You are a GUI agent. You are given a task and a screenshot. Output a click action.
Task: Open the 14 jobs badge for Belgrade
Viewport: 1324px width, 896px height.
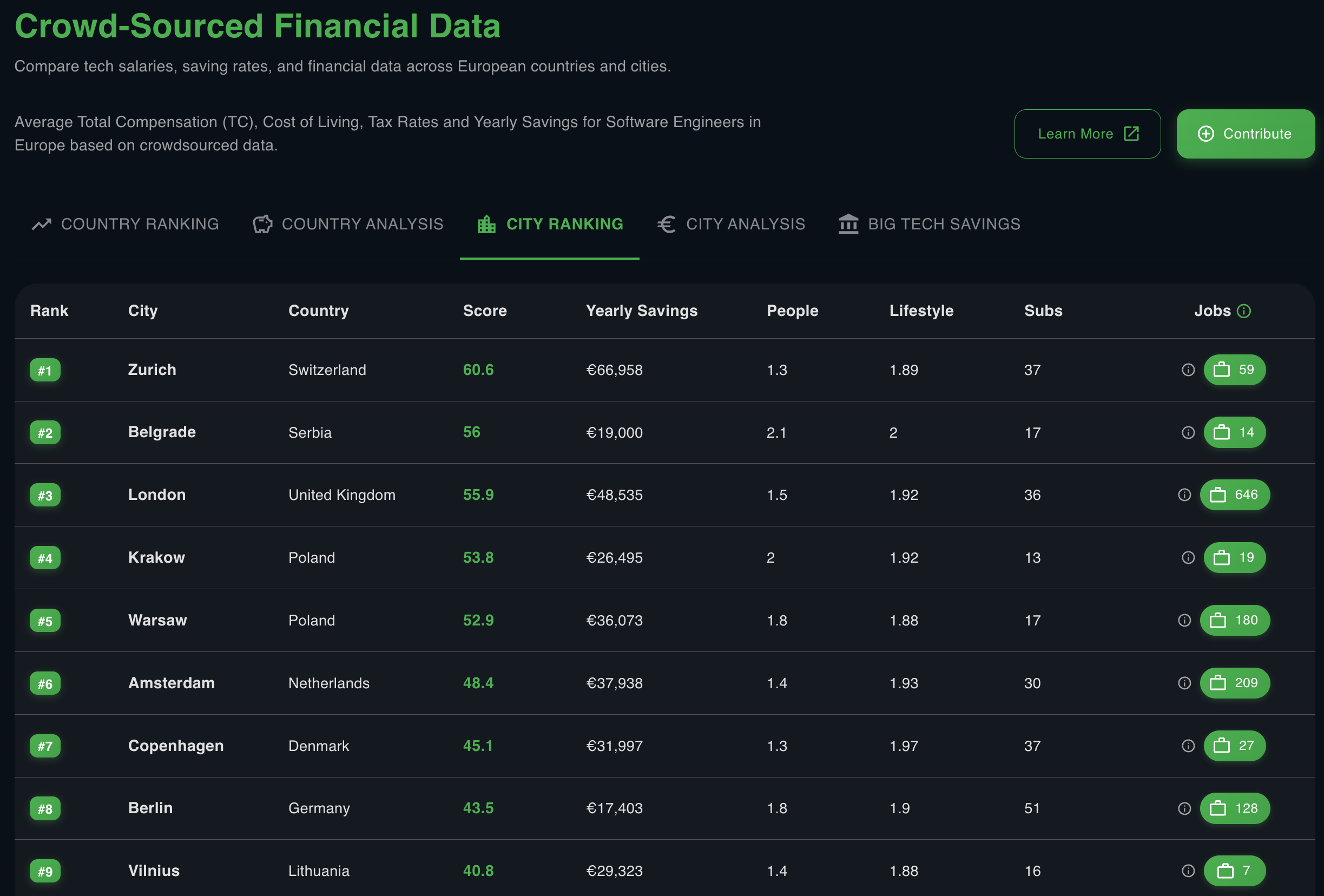(1235, 432)
